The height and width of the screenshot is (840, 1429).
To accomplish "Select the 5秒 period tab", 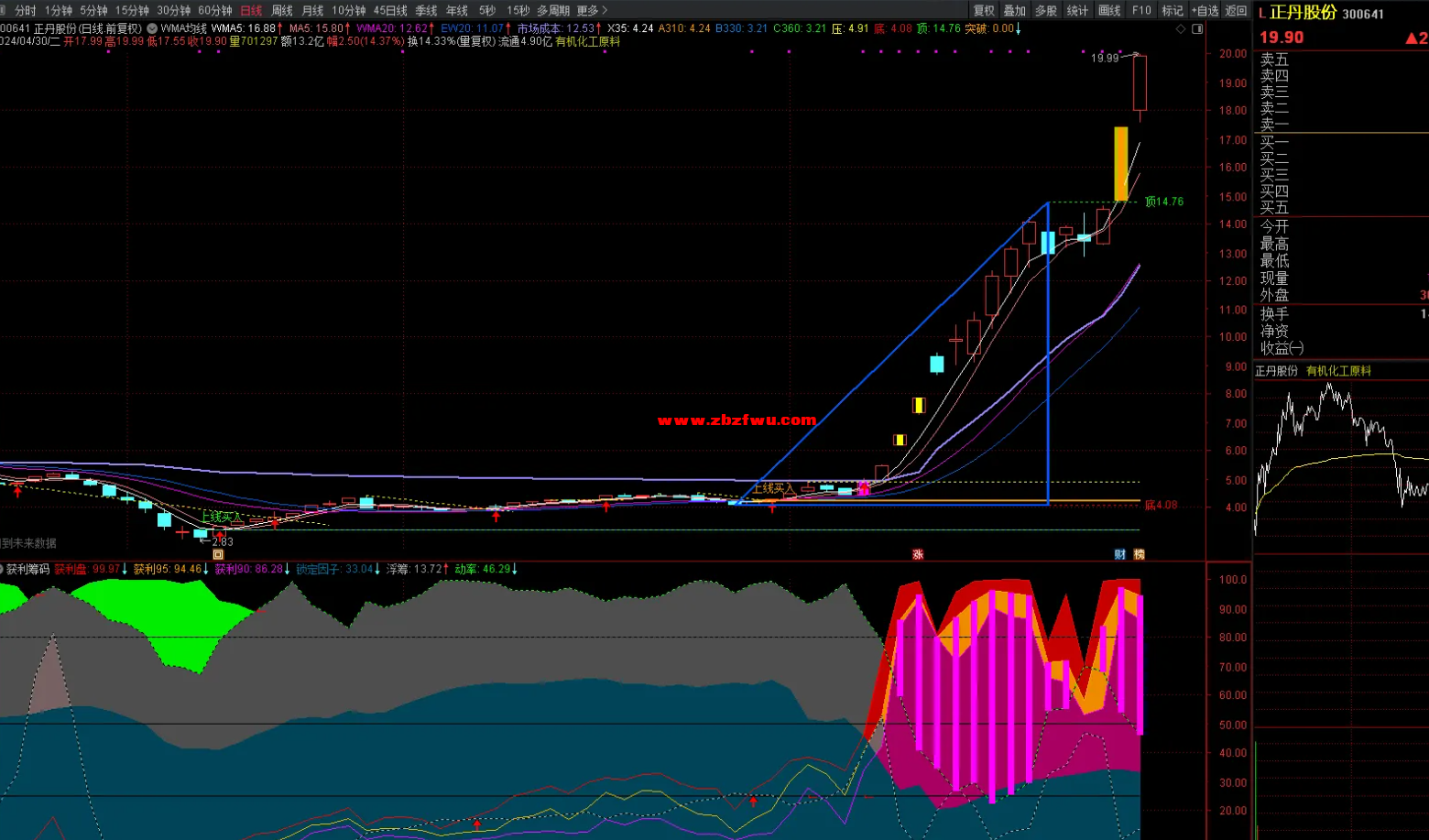I will (486, 10).
